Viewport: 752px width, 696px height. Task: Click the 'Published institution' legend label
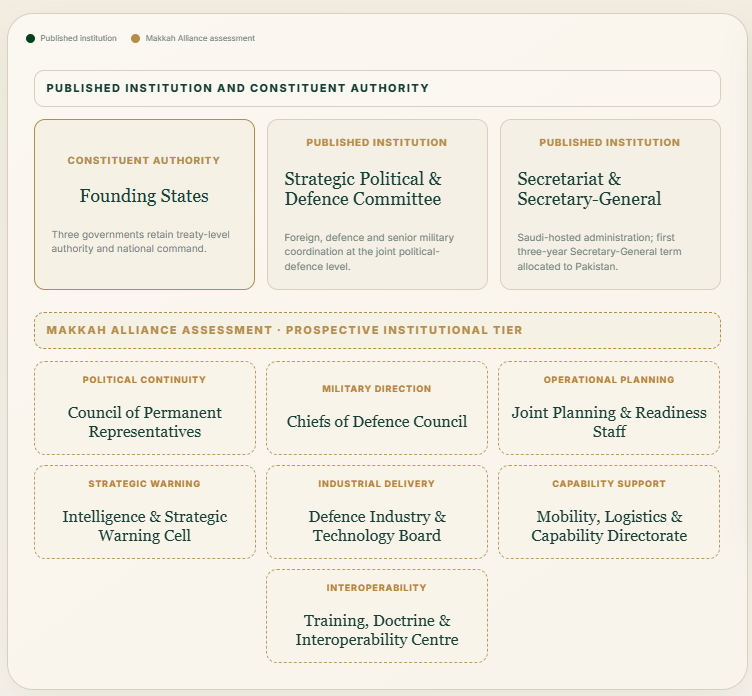tap(78, 38)
